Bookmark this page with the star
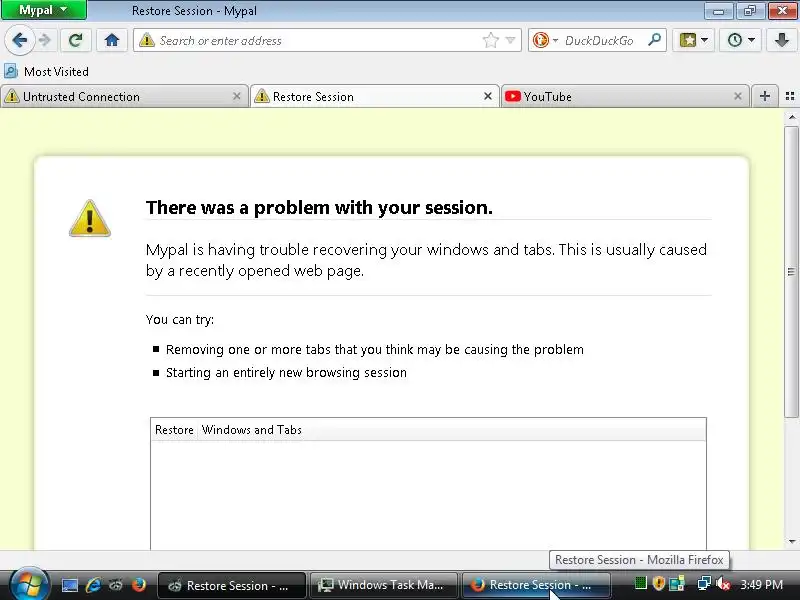The width and height of the screenshot is (800, 600). pyautogui.click(x=490, y=40)
